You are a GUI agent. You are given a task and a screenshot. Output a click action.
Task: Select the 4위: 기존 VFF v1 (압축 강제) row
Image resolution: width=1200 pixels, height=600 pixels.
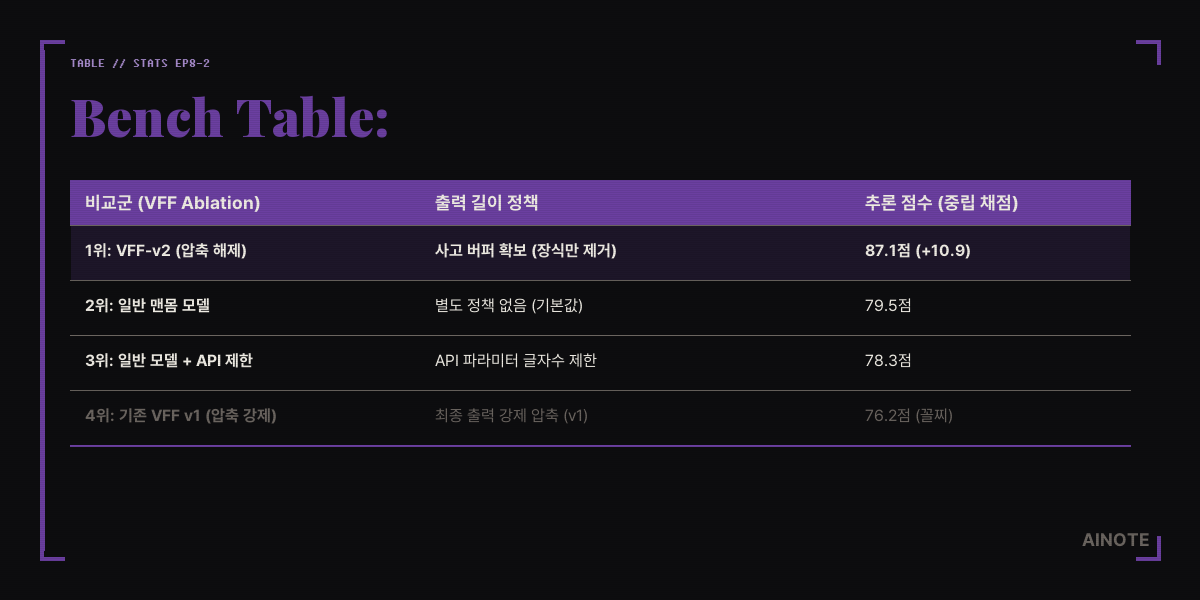[600, 418]
